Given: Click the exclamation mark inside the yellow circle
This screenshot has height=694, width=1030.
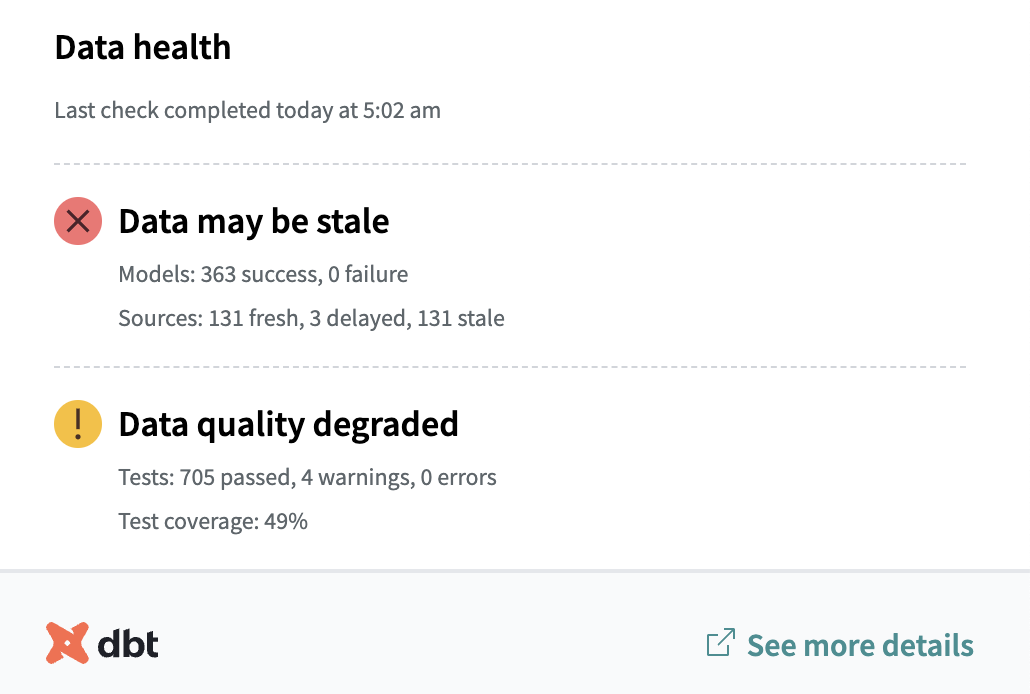Looking at the screenshot, I should click(x=77, y=424).
